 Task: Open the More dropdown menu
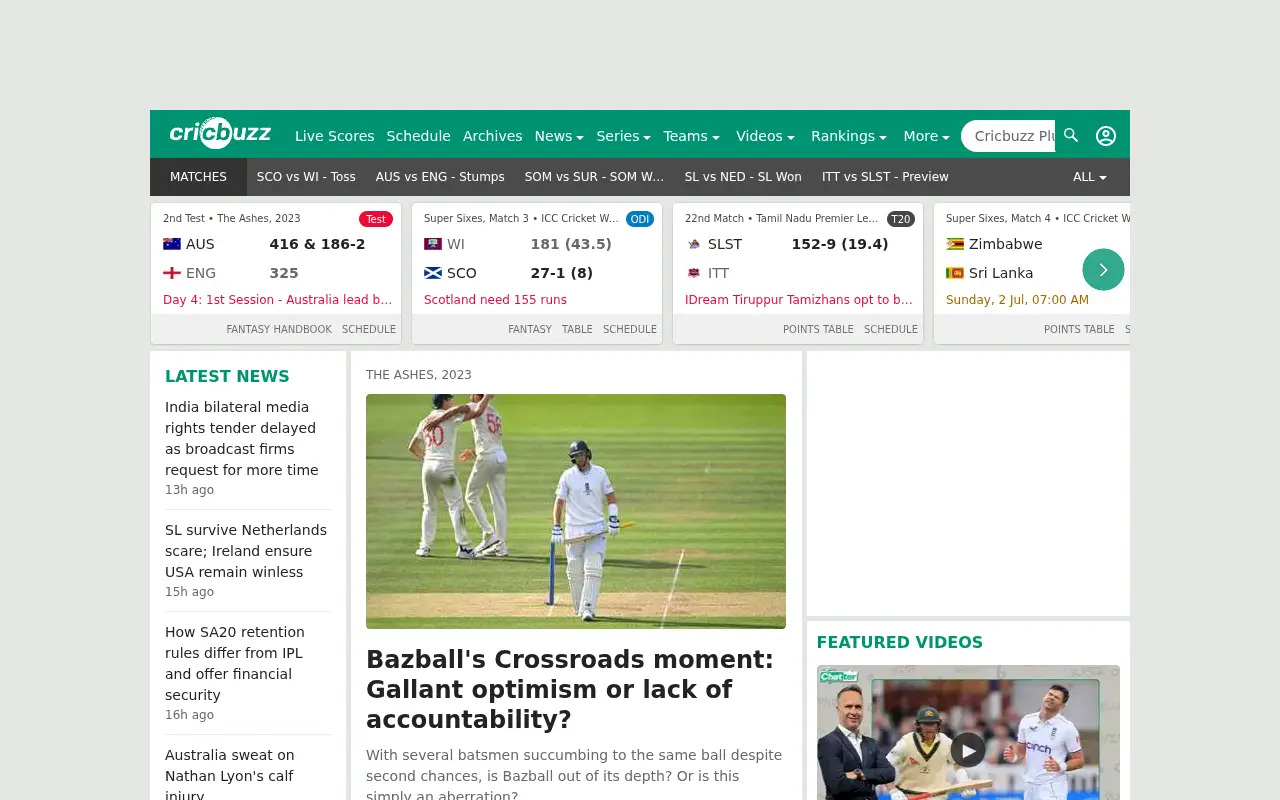[926, 136]
